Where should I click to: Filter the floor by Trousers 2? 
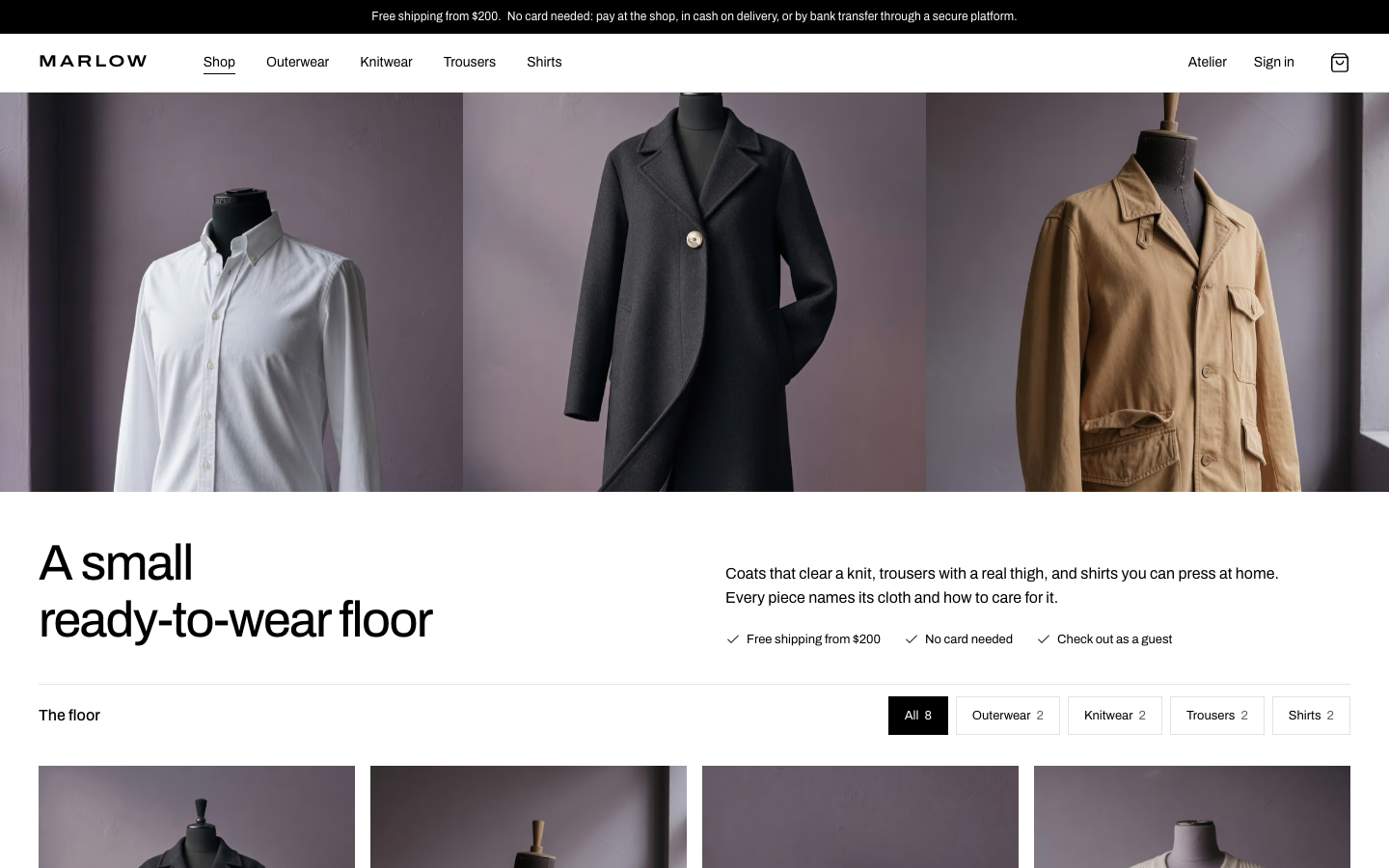click(1216, 716)
